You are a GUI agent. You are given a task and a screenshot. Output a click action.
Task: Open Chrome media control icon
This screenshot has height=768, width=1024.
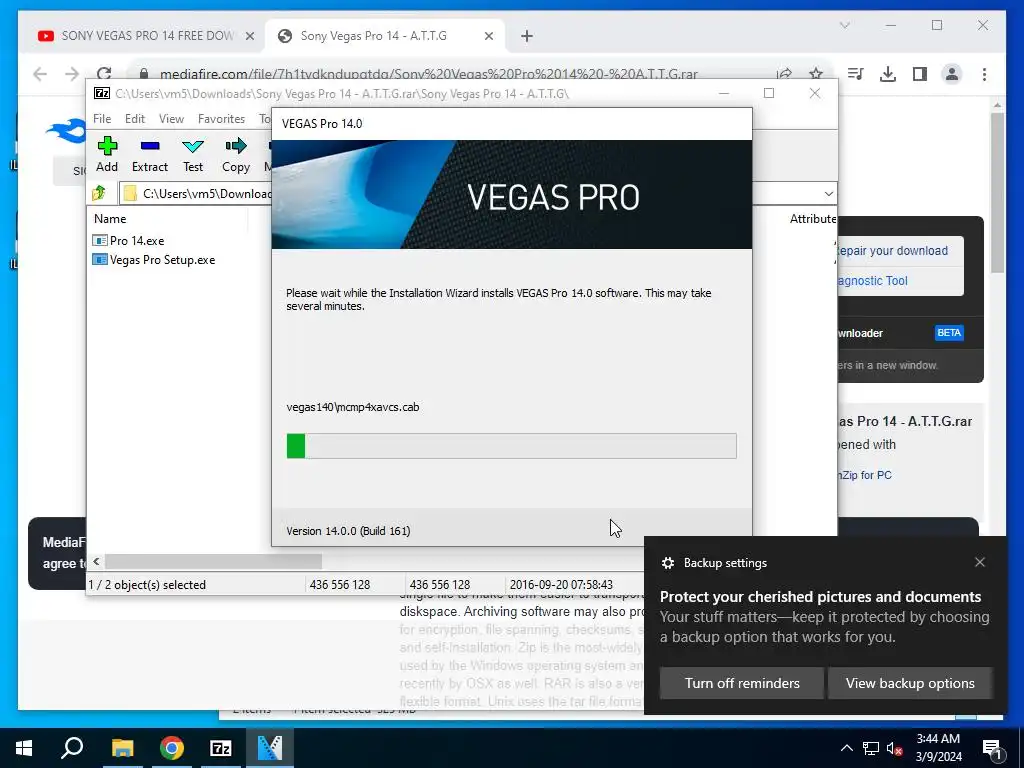click(x=856, y=74)
